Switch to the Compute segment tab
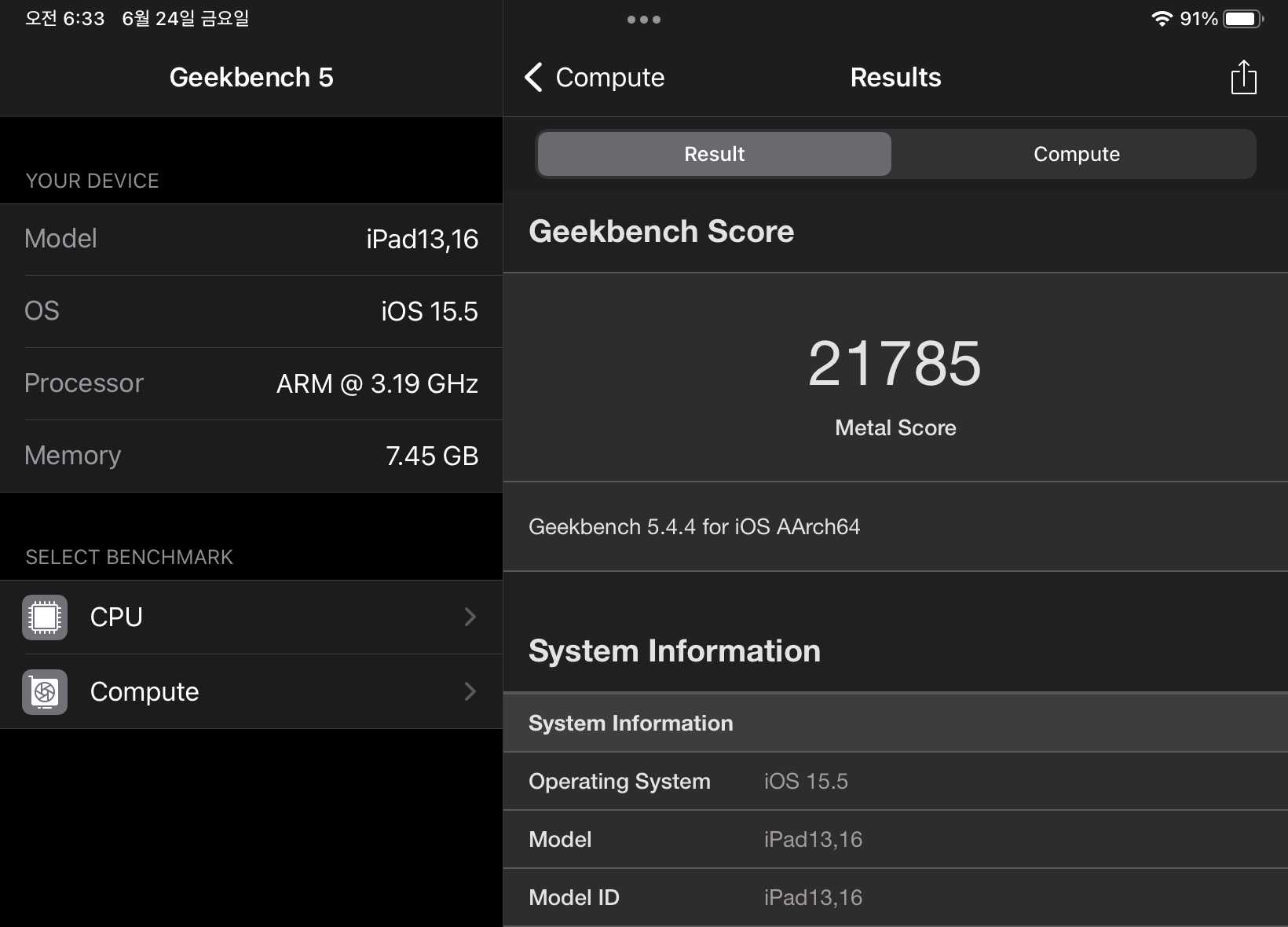Screen dimensions: 1288x927 tap(1076, 154)
